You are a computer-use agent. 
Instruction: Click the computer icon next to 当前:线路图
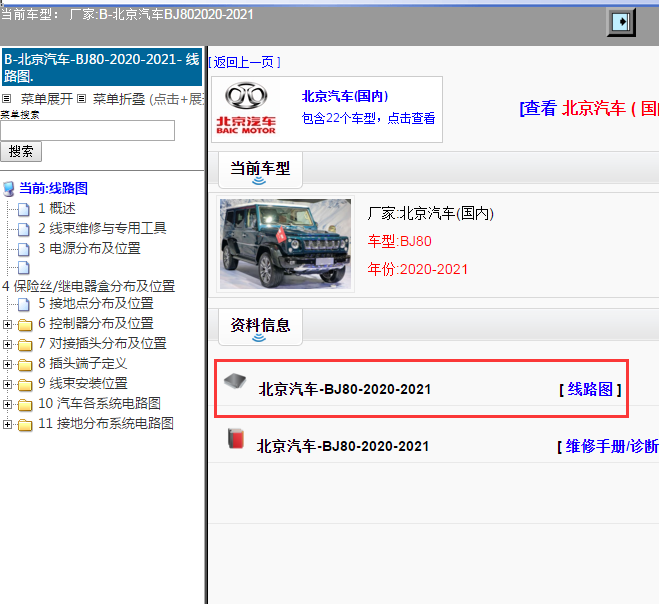[x=9, y=189]
